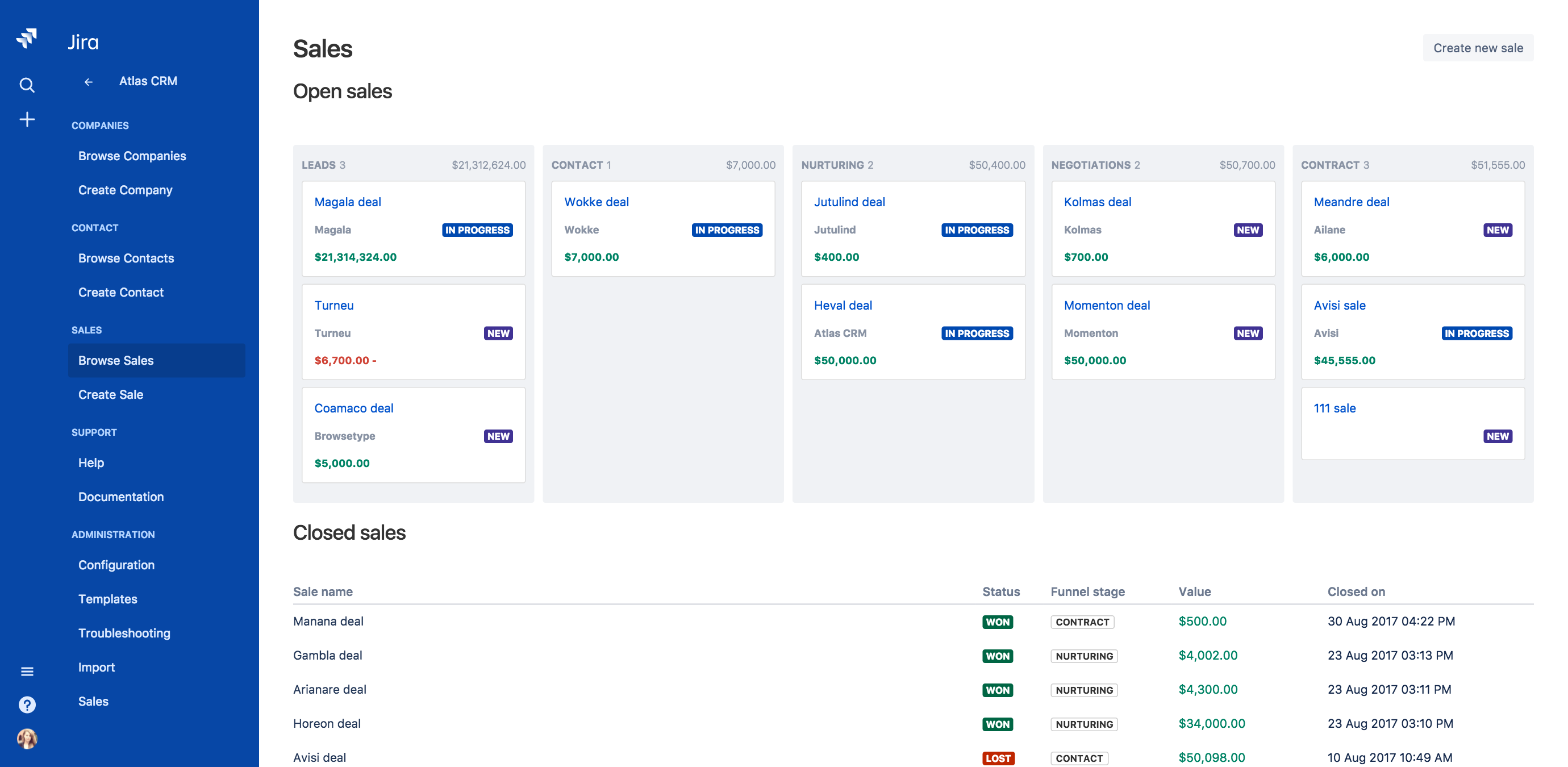Click the plus icon to create an item
This screenshot has height=767, width=1568.
[x=27, y=119]
